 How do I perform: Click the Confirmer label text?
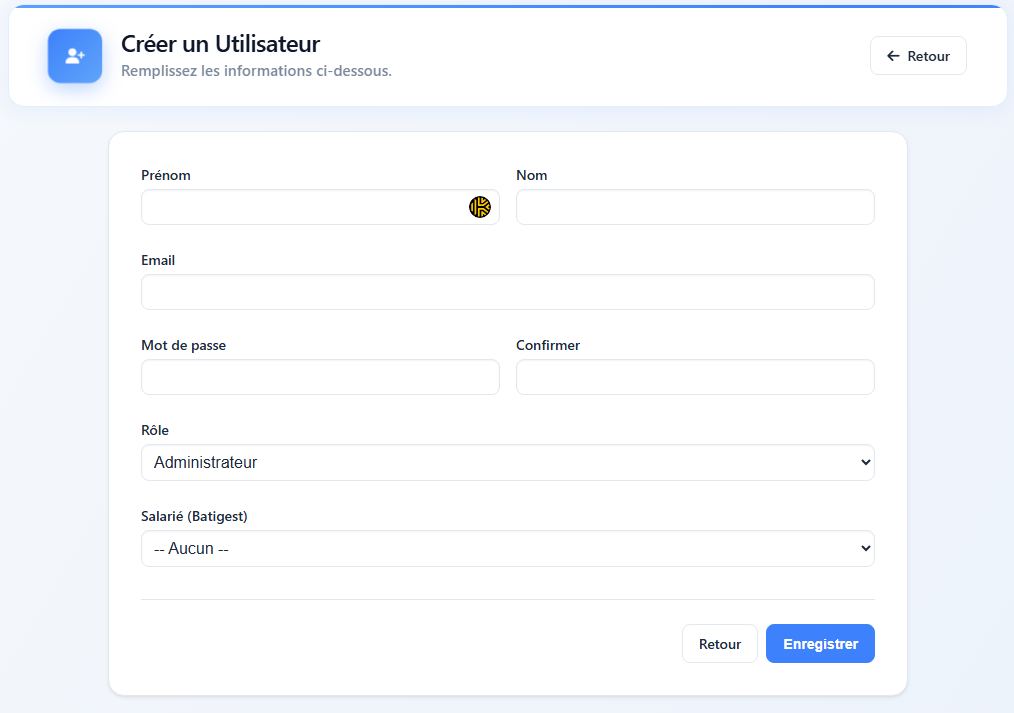548,345
